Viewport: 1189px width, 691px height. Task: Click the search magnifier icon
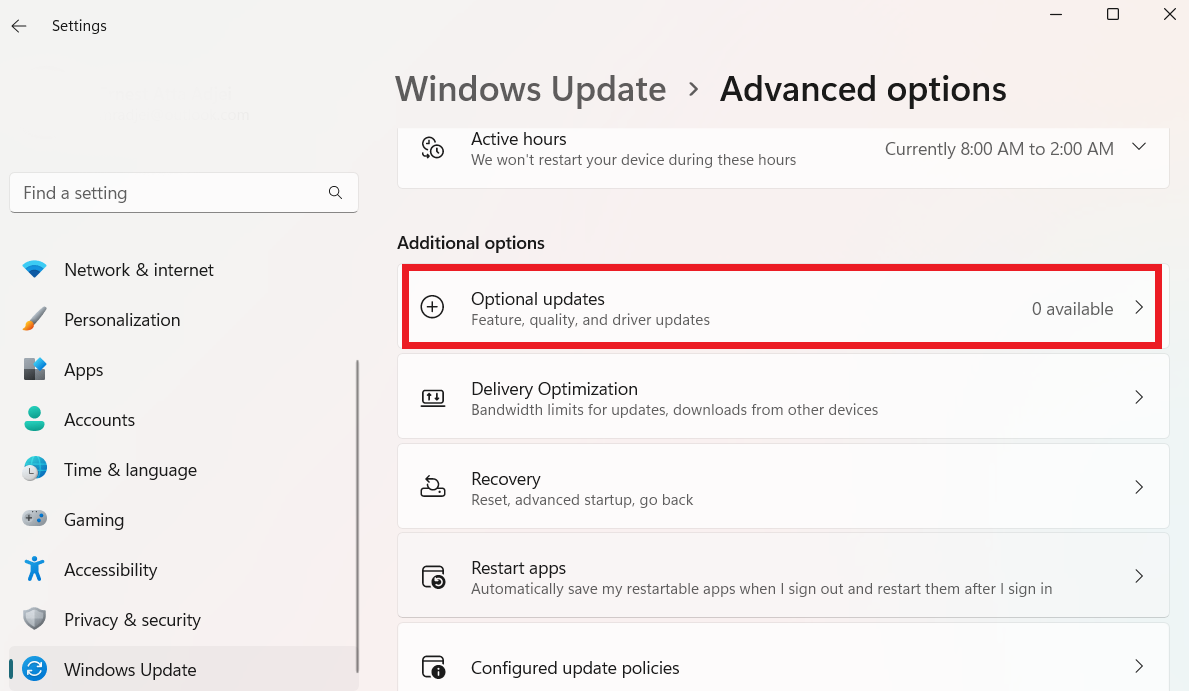(x=335, y=193)
